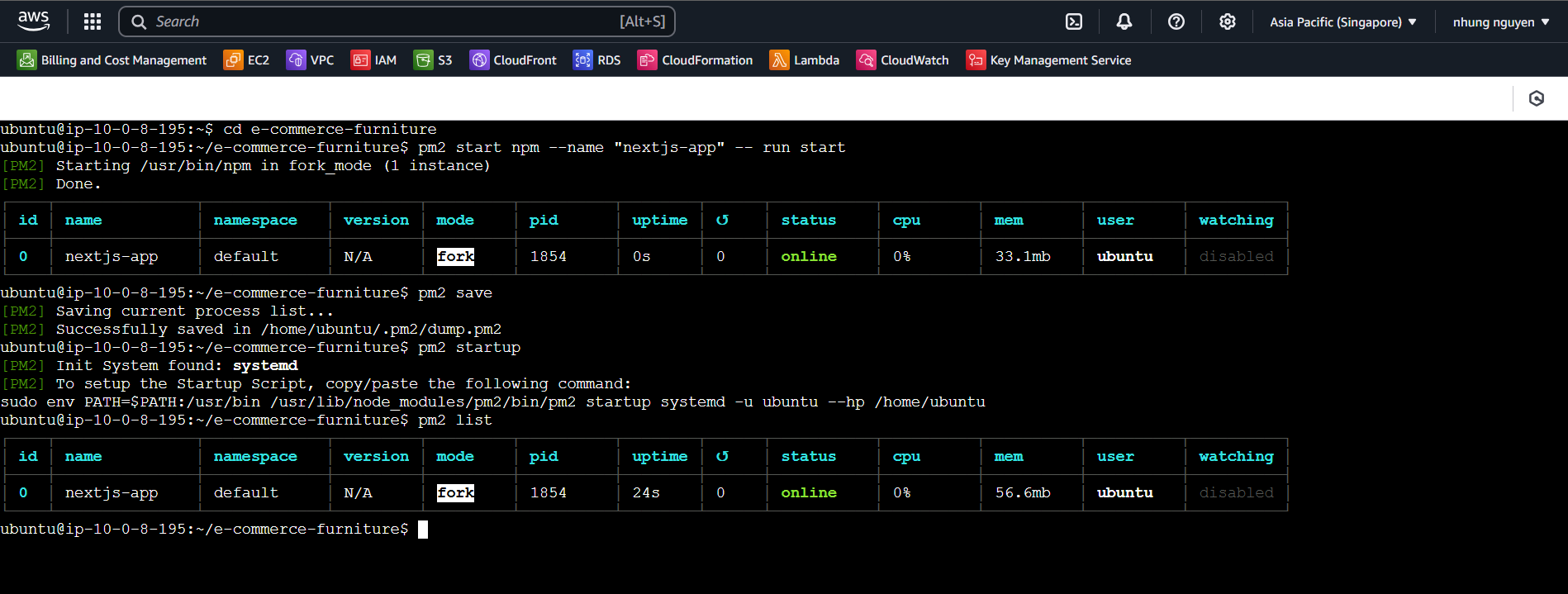Open the CloudFront service shortcut
This screenshot has height=594, width=1568.
[513, 60]
